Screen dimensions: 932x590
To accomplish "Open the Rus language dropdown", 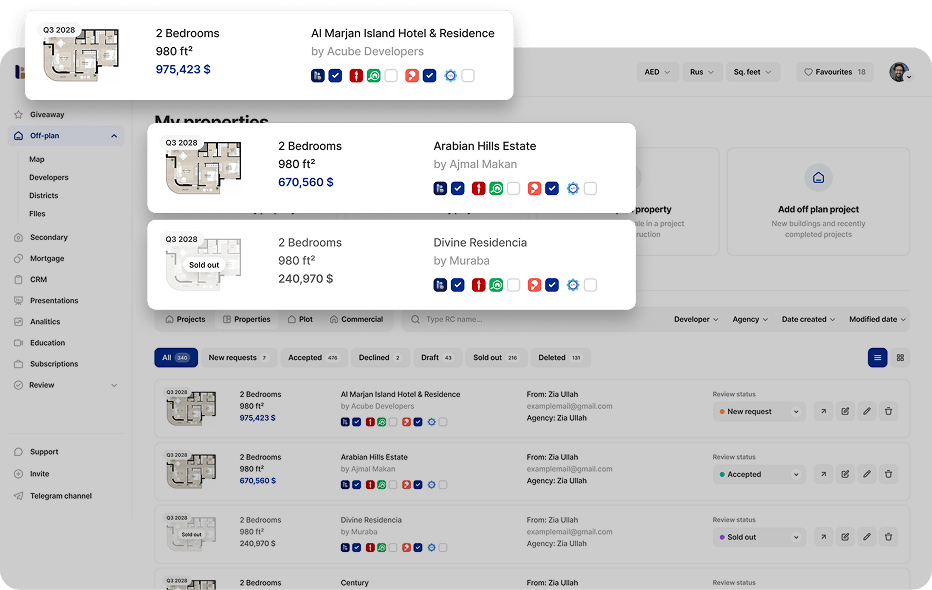I will (701, 72).
